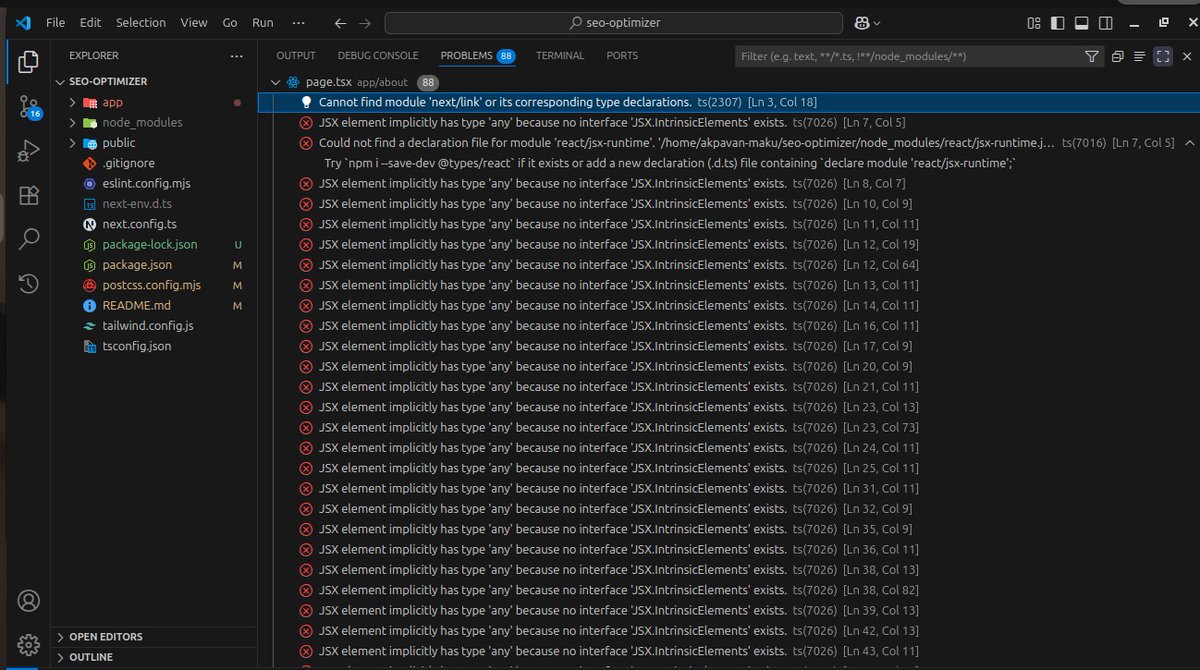Open Source Control with 16 changes

coord(29,108)
